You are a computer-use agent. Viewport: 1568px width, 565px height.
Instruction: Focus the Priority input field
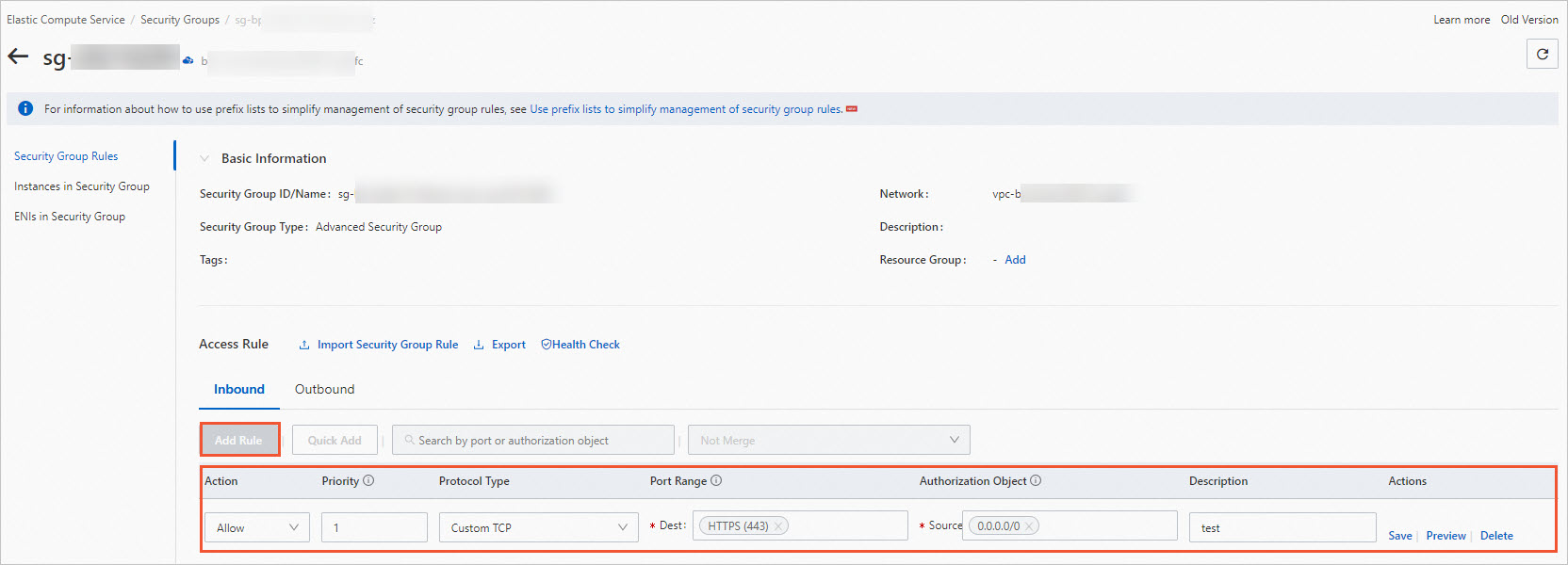(x=374, y=527)
